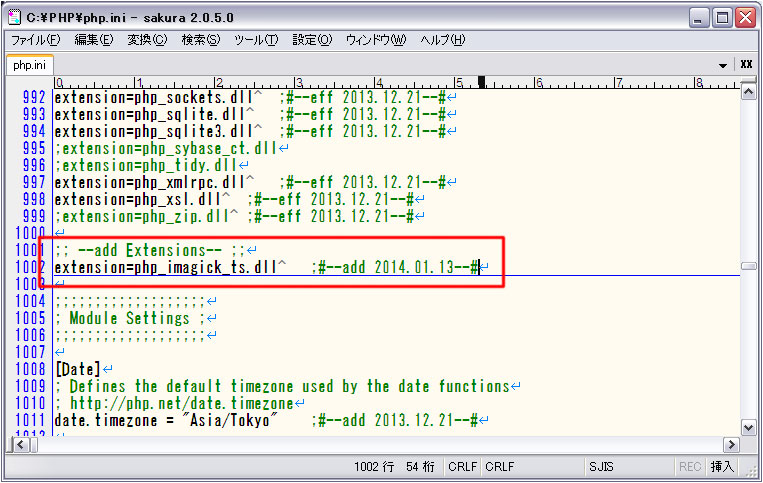Click the extension=php_xsl.dll text
Image resolution: width=763 pixels, height=483 pixels.
pyautogui.click(x=137, y=199)
